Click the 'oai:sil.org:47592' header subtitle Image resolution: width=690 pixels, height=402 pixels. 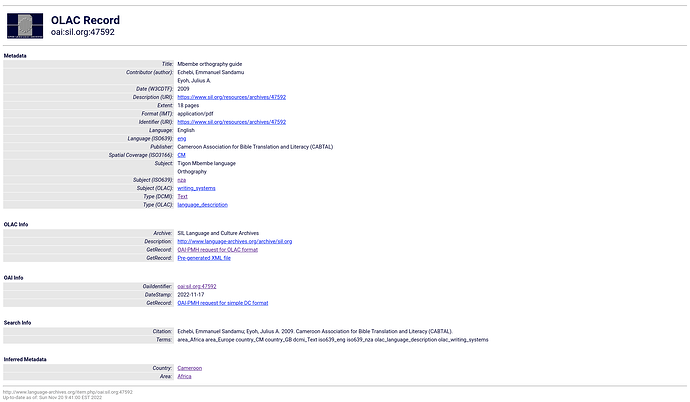(x=83, y=32)
